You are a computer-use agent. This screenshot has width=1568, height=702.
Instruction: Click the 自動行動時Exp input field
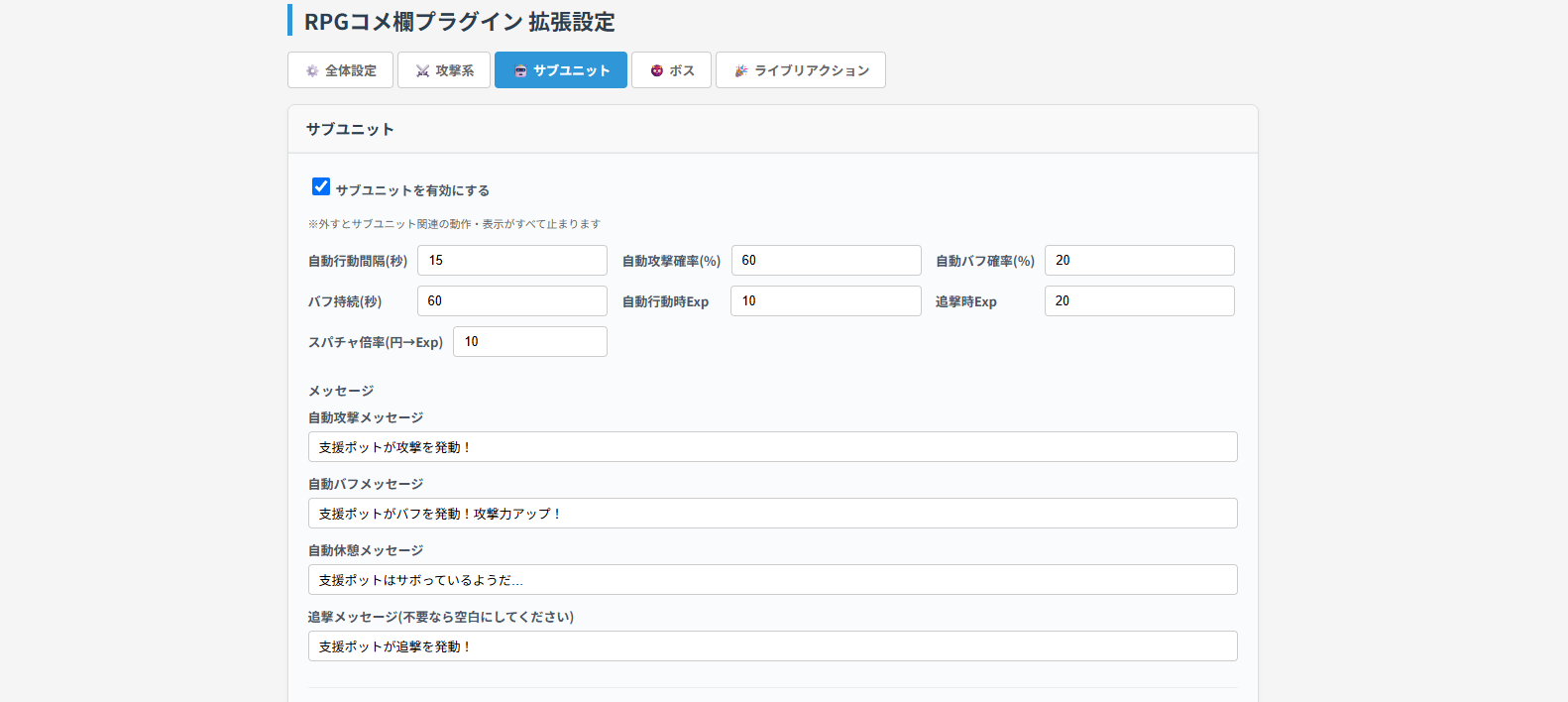[826, 301]
